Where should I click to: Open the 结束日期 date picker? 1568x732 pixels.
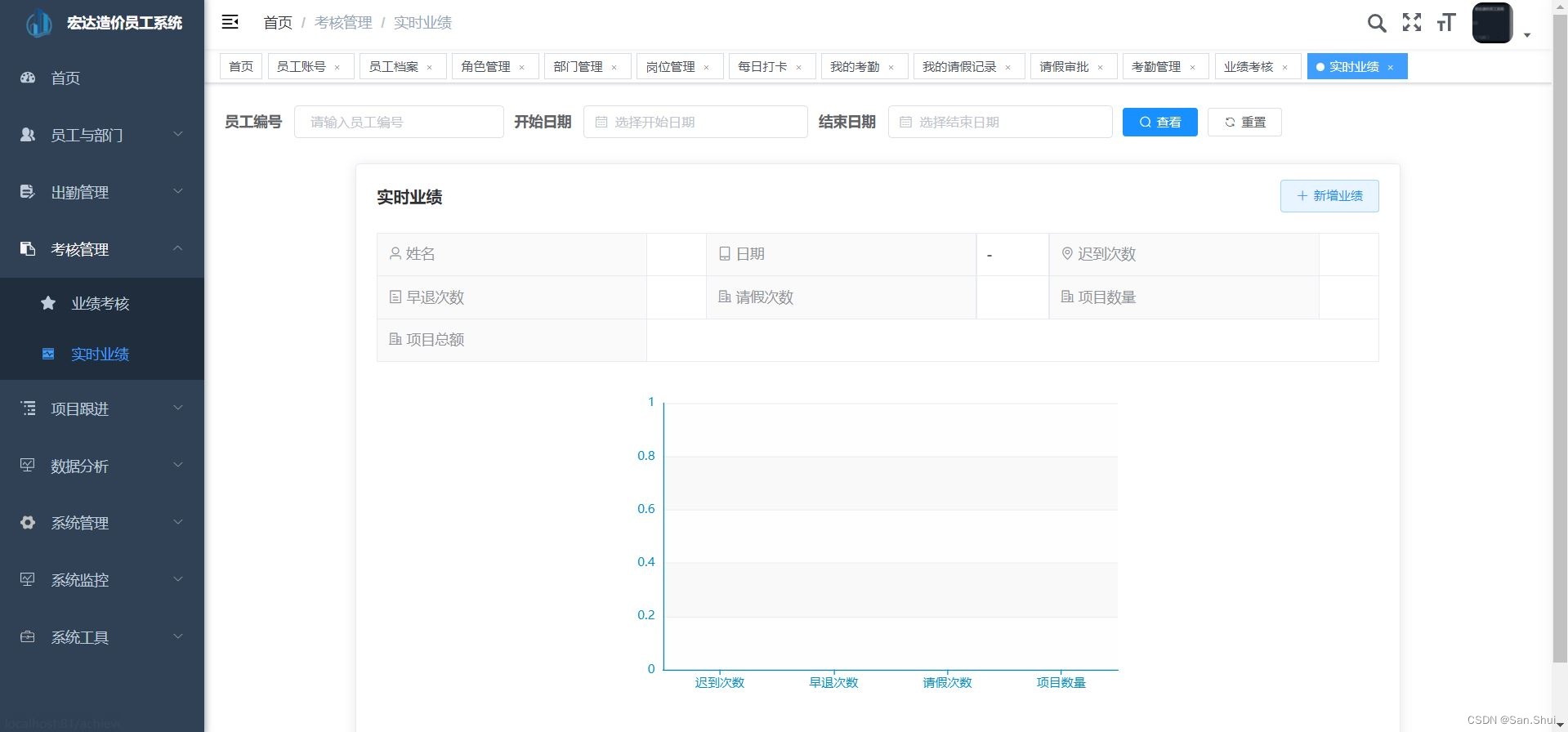pyautogui.click(x=1000, y=122)
